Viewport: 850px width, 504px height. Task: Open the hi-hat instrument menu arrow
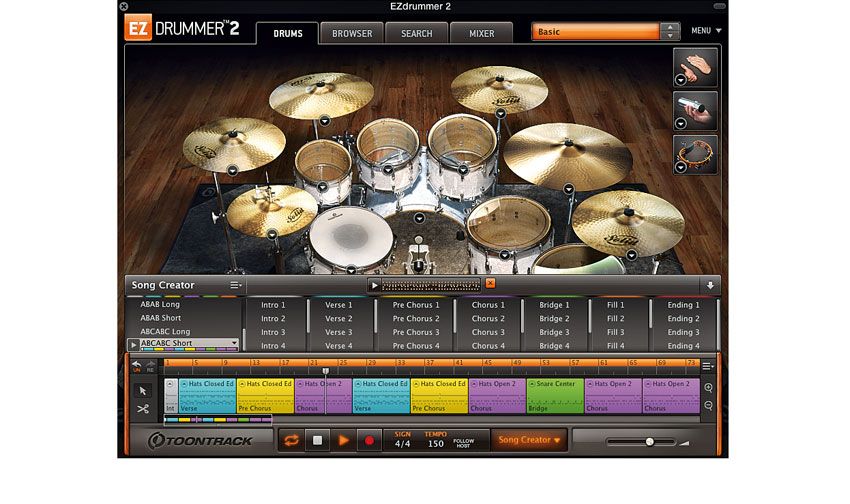tap(272, 234)
